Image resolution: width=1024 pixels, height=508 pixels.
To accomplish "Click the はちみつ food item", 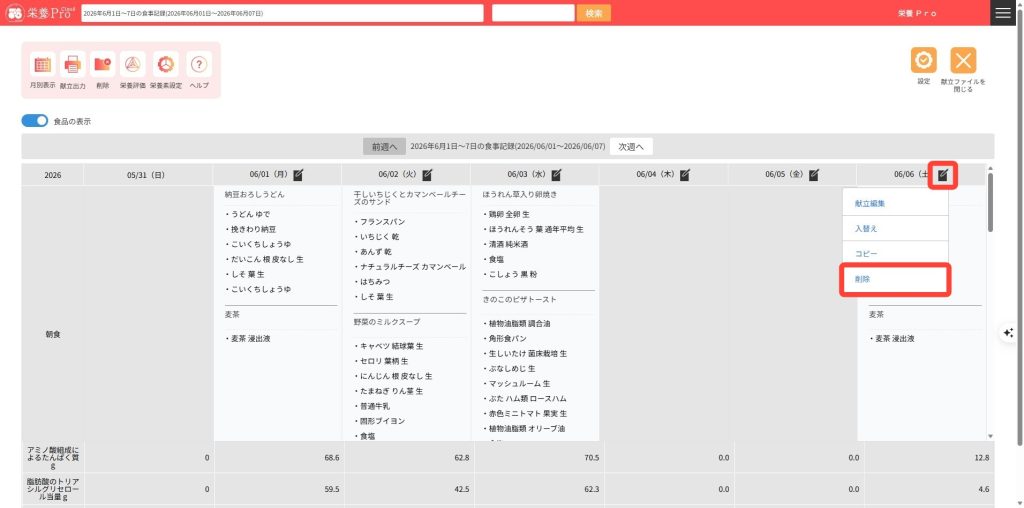I will click(372, 282).
